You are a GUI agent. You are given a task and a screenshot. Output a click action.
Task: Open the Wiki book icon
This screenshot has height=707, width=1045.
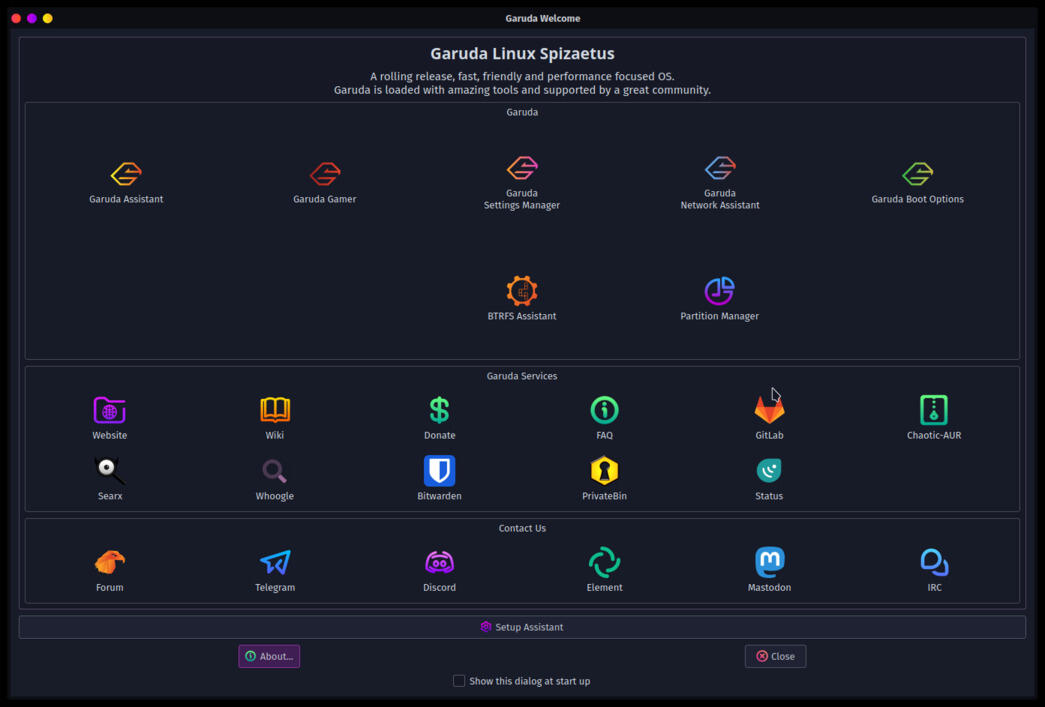tap(275, 410)
